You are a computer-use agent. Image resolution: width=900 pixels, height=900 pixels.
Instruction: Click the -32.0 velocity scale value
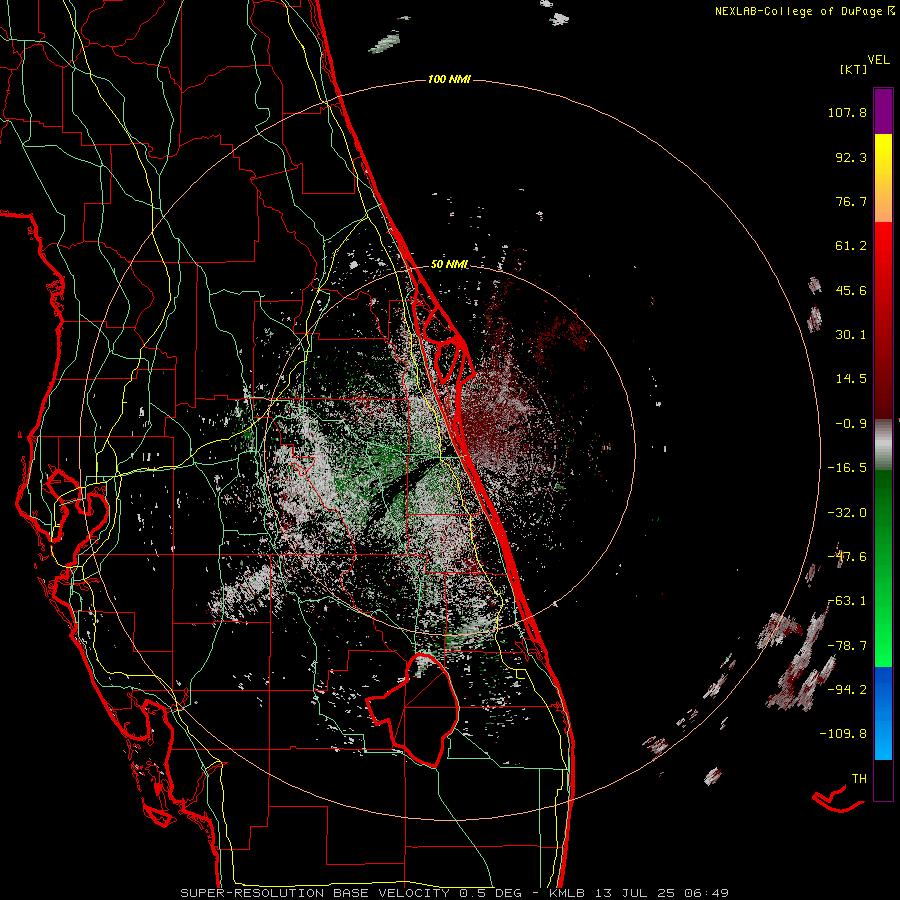tap(847, 513)
